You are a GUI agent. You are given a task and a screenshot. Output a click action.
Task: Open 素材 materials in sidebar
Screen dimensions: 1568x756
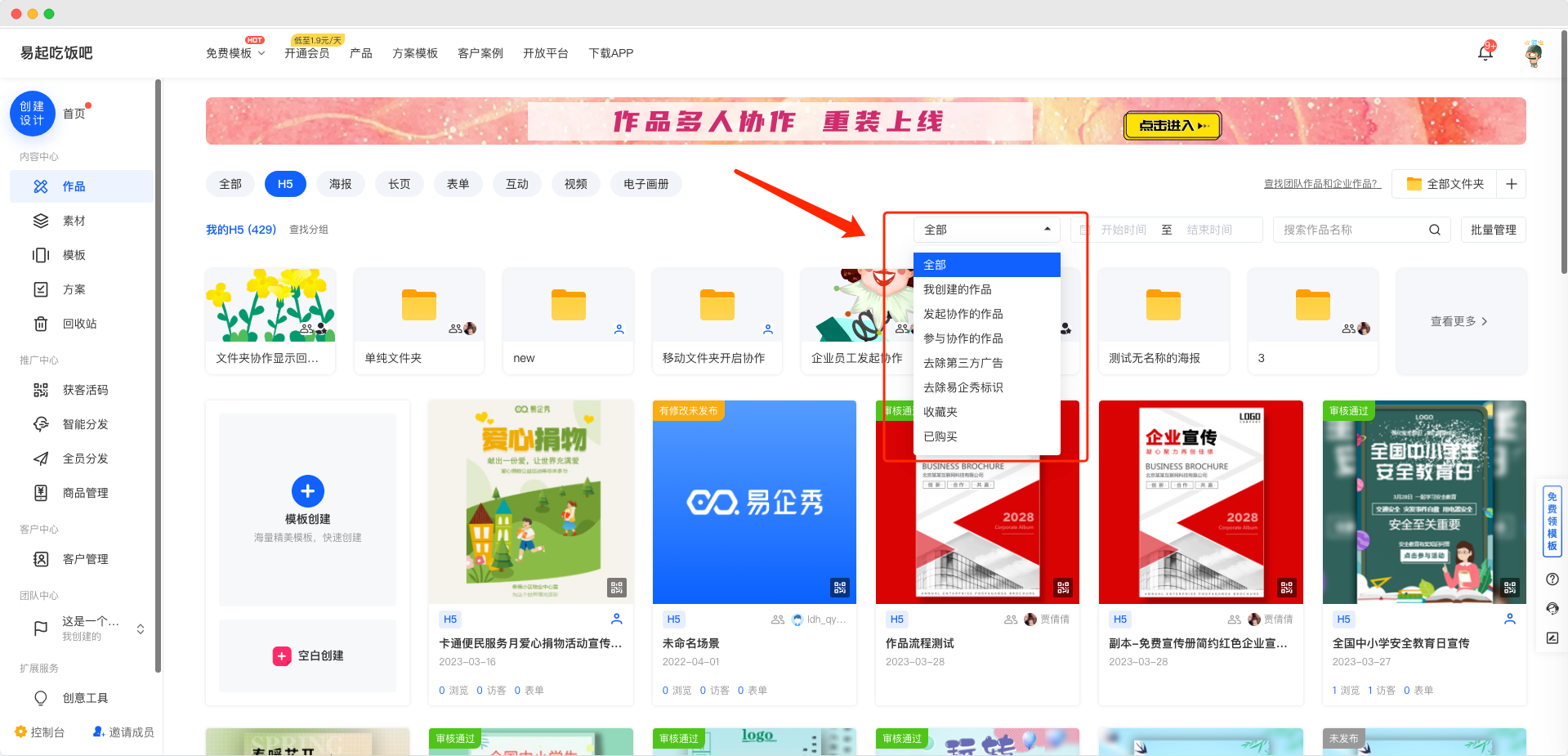click(74, 221)
